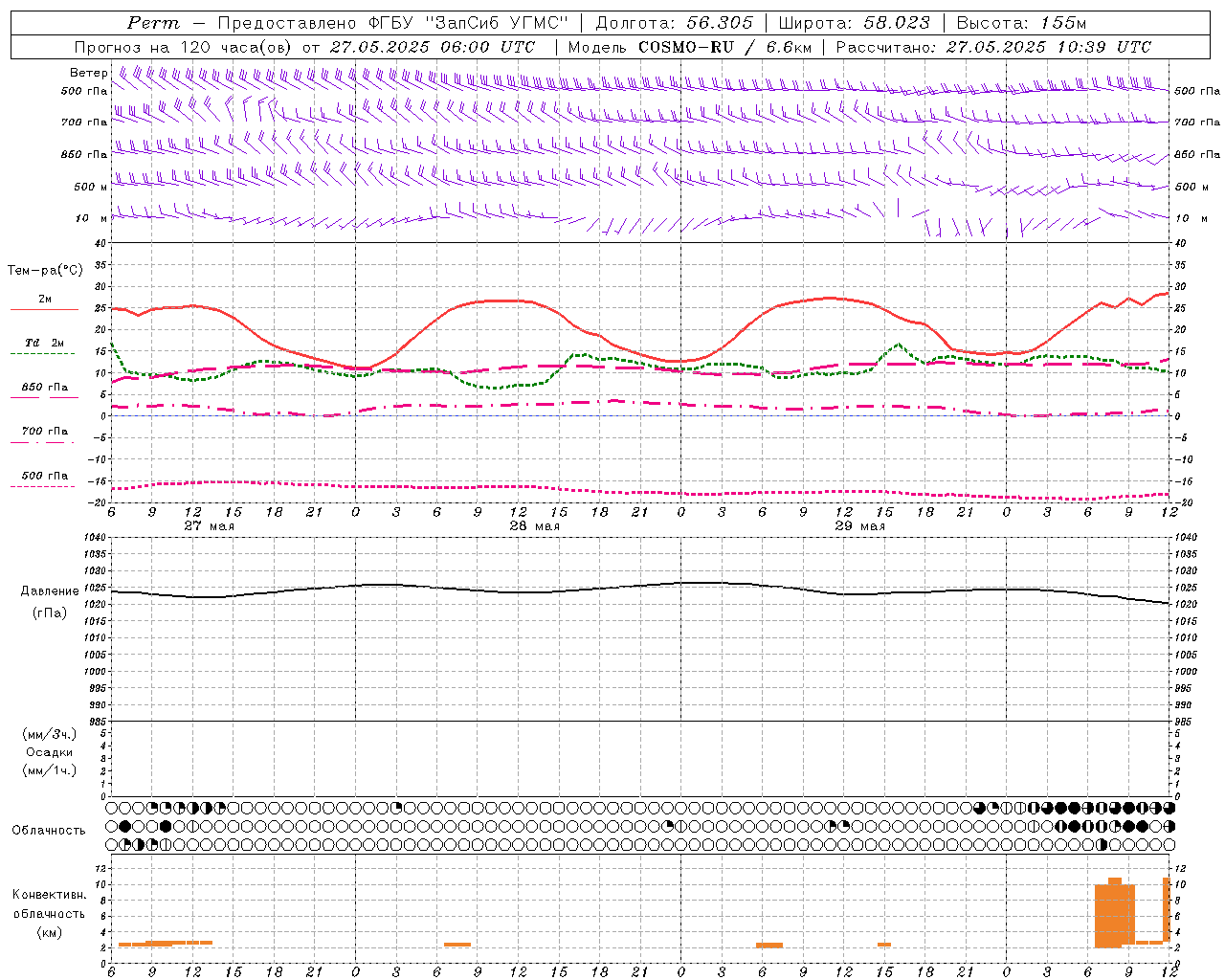Viewport: 1225px width, 980px height.
Task: Click the tallest orange convective cloud bar
Action: [x=1115, y=912]
